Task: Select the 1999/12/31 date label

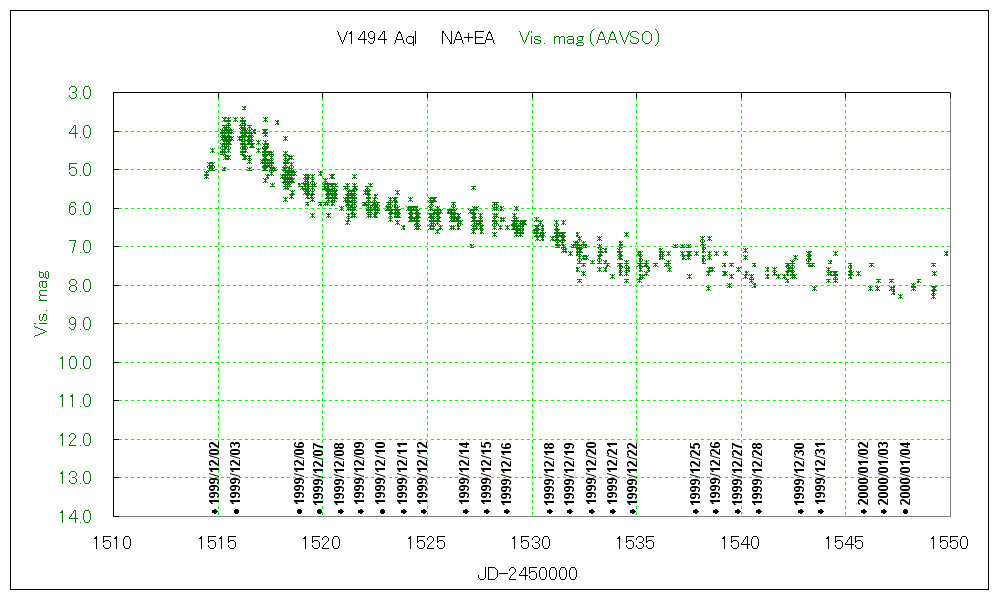Action: pos(821,473)
